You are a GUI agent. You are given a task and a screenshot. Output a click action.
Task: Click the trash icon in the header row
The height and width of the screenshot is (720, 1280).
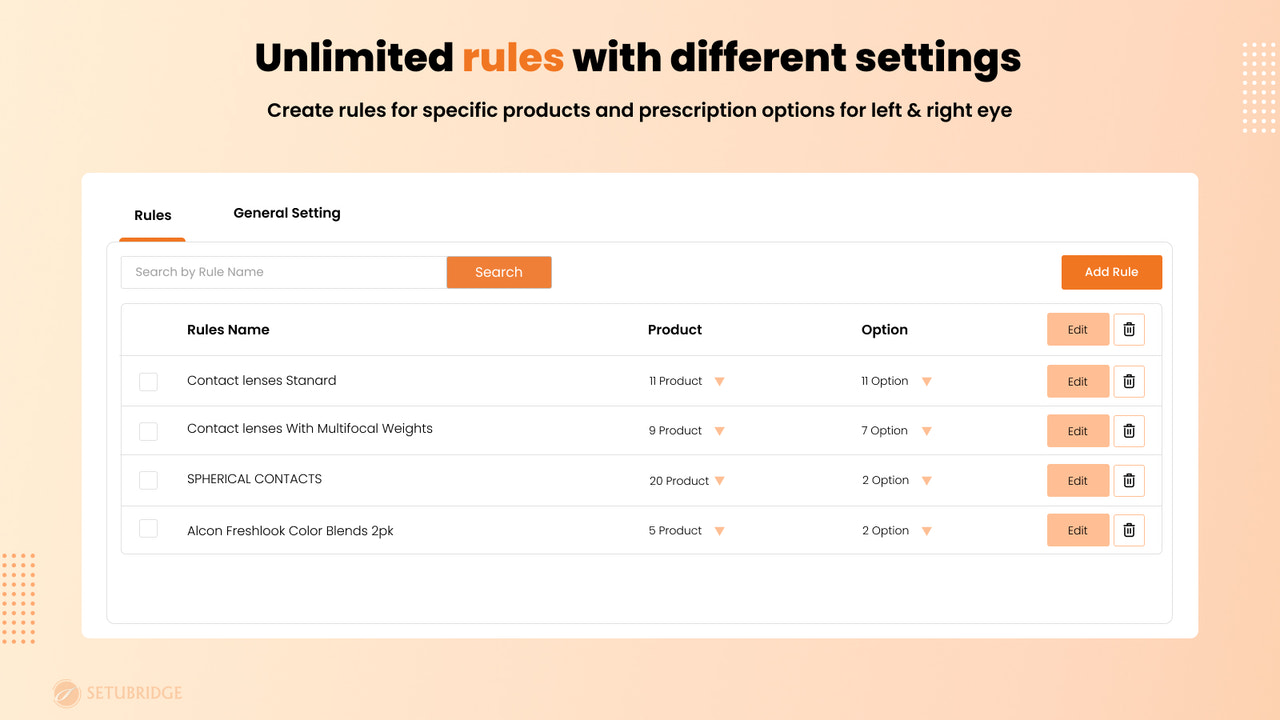[1129, 329]
